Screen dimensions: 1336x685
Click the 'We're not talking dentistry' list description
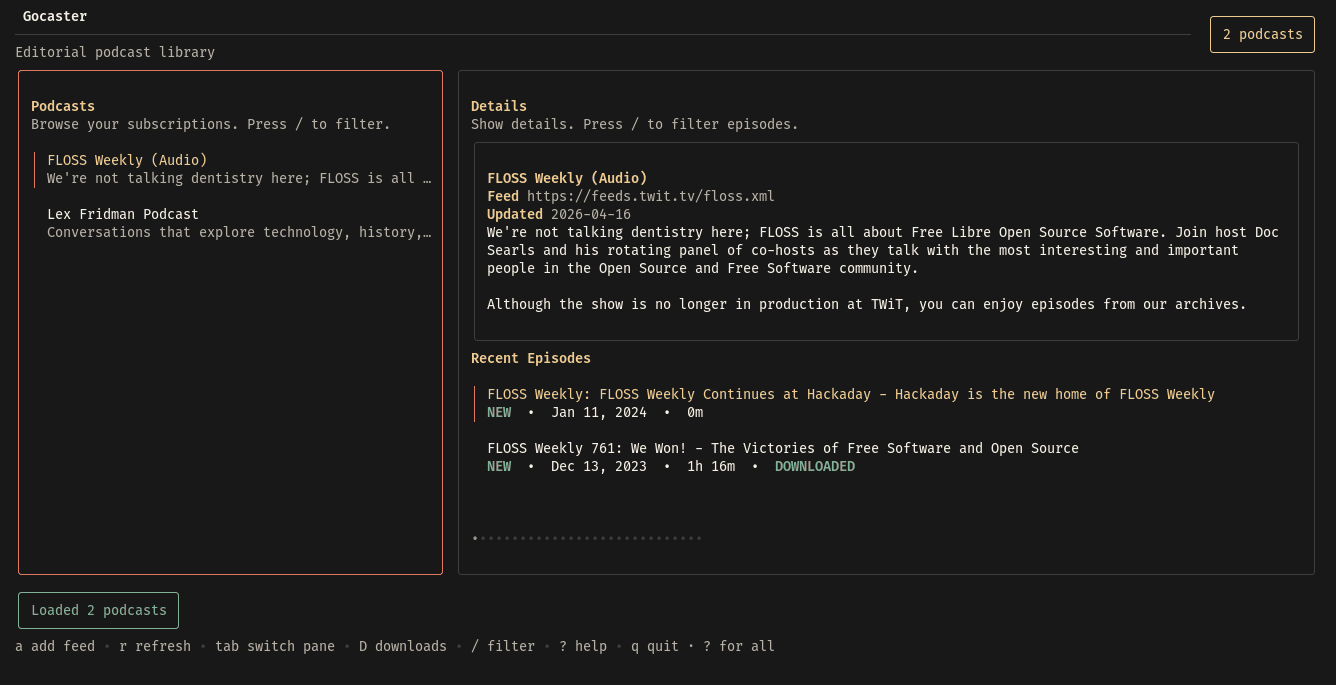239,178
